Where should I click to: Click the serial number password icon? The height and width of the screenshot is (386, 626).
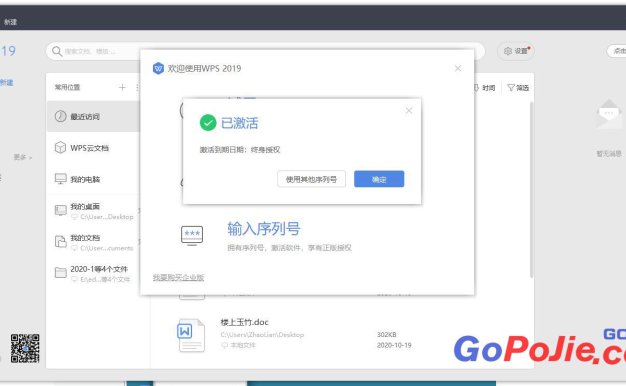(192, 236)
